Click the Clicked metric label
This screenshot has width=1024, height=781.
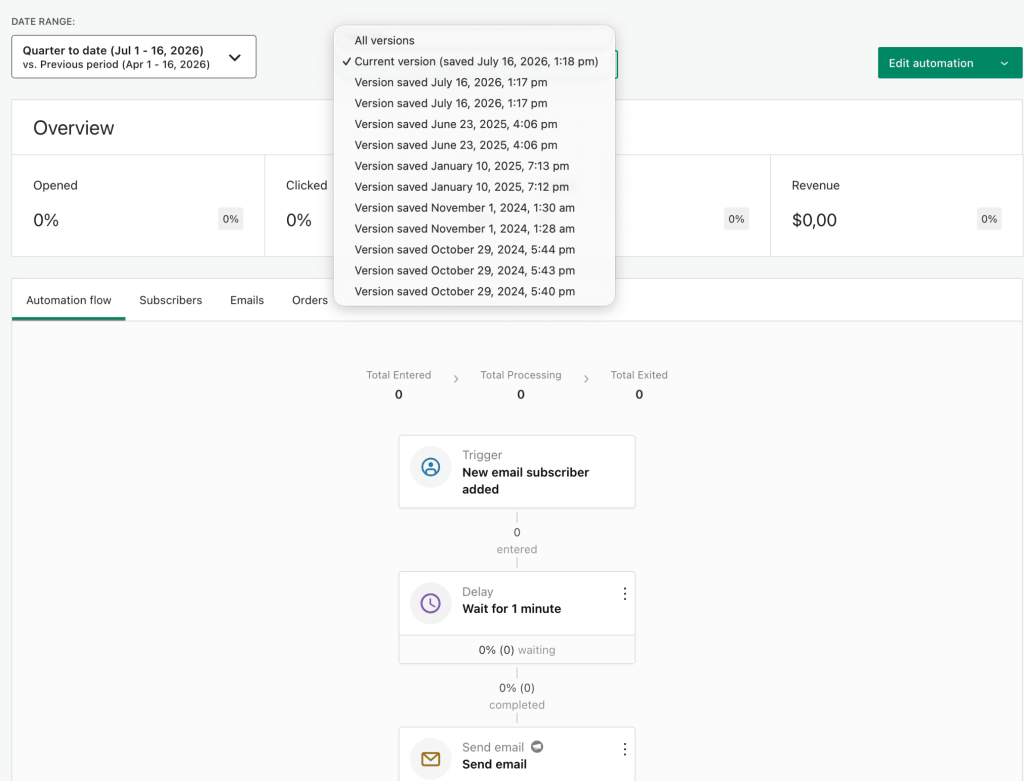click(x=306, y=185)
